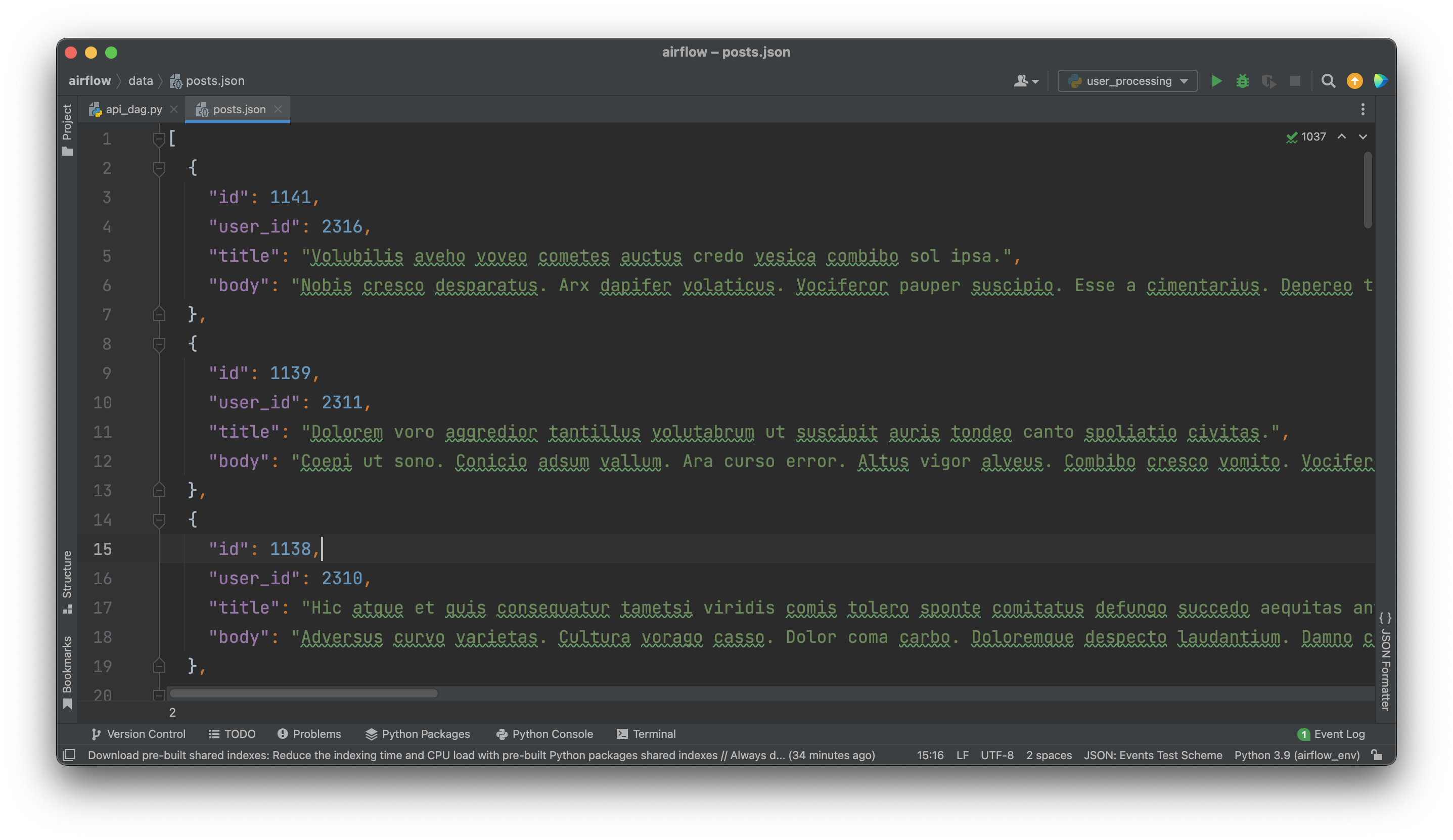Image resolution: width=1453 pixels, height=840 pixels.
Task: Run the user_processing configuration
Action: coord(1216,81)
